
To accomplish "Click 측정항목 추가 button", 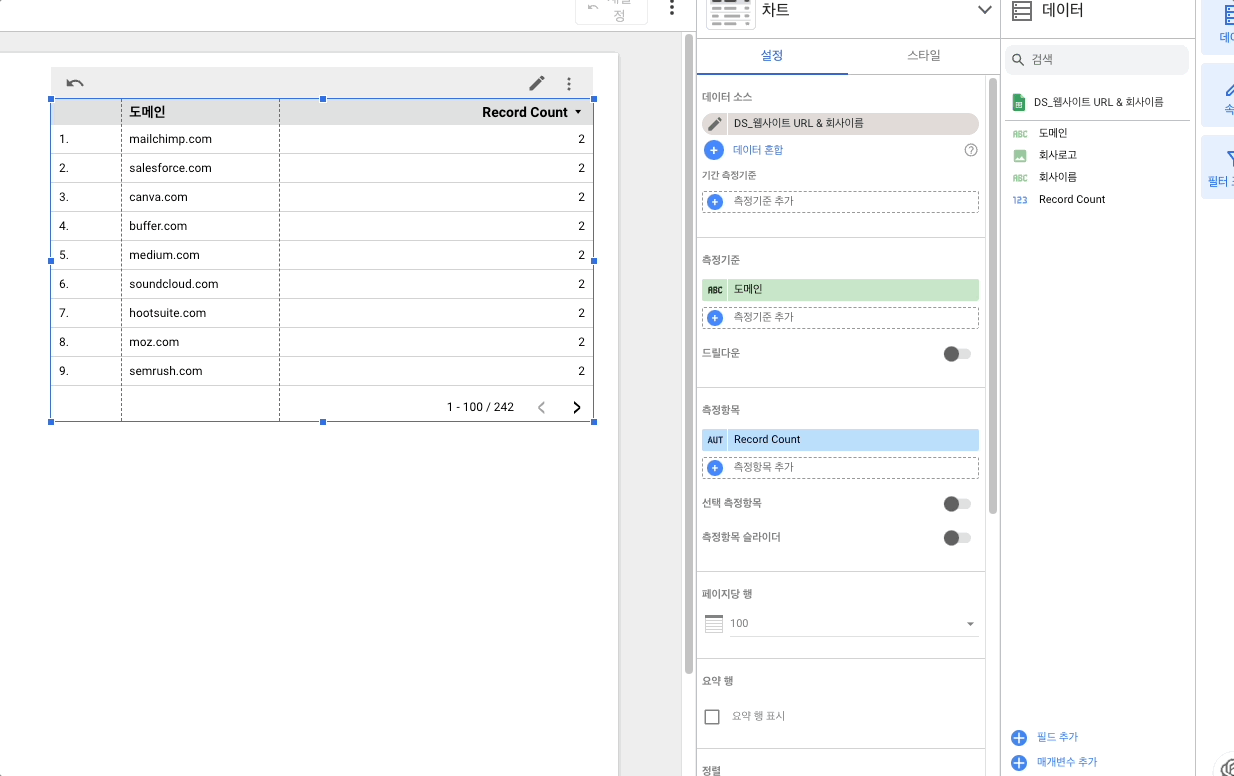I will click(x=840, y=468).
